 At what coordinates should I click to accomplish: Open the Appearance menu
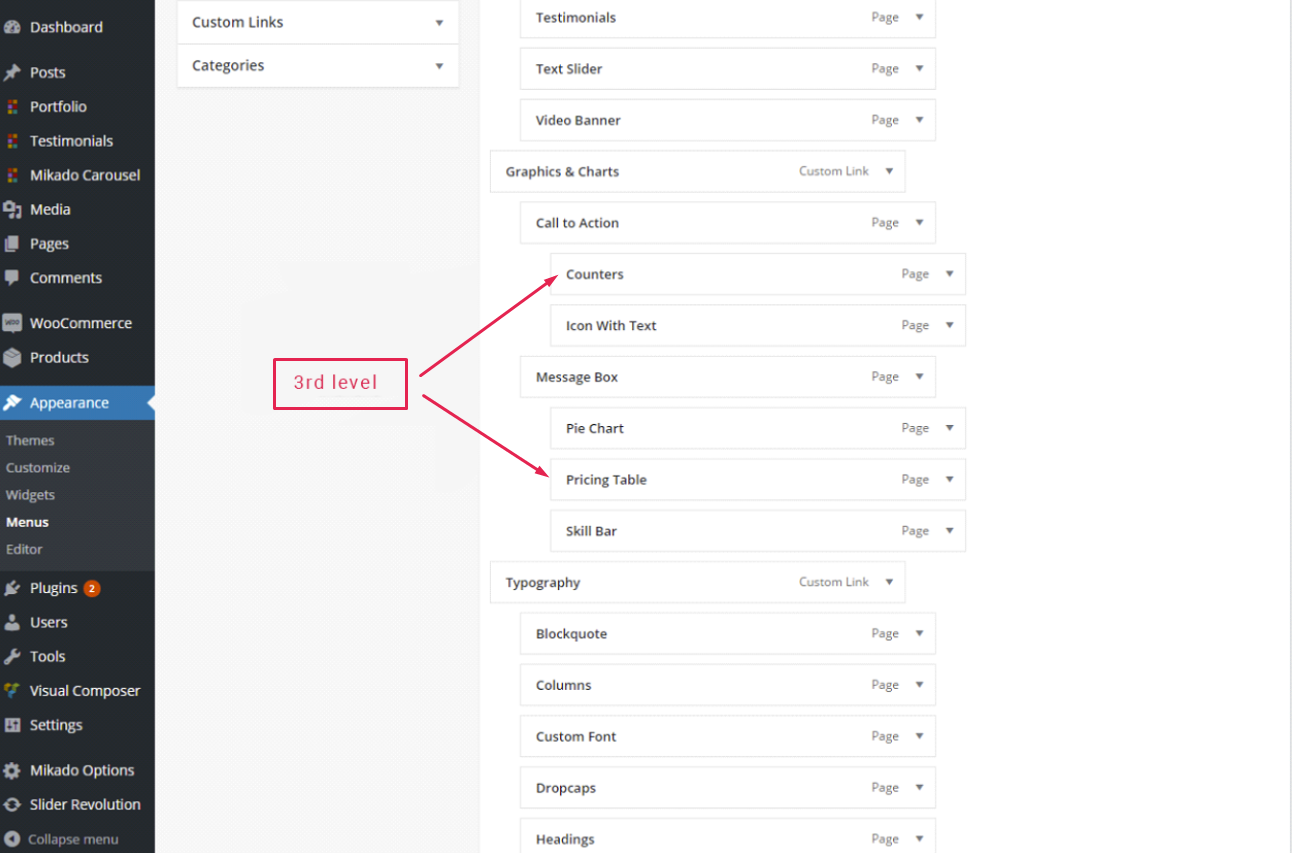[77, 403]
